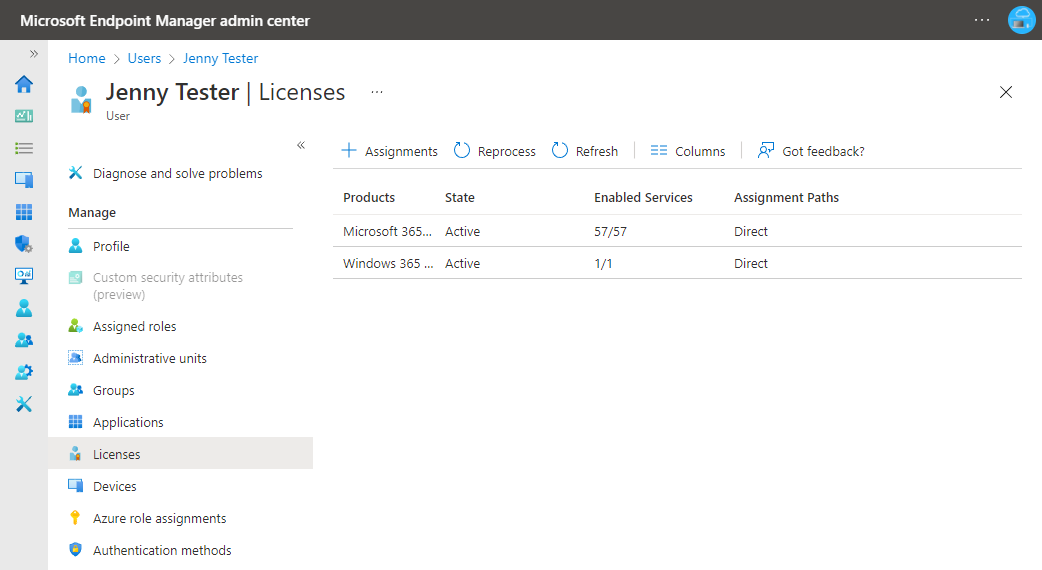The width and height of the screenshot is (1042, 570).
Task: Open Home icon in left navigation rail
Action: click(24, 84)
